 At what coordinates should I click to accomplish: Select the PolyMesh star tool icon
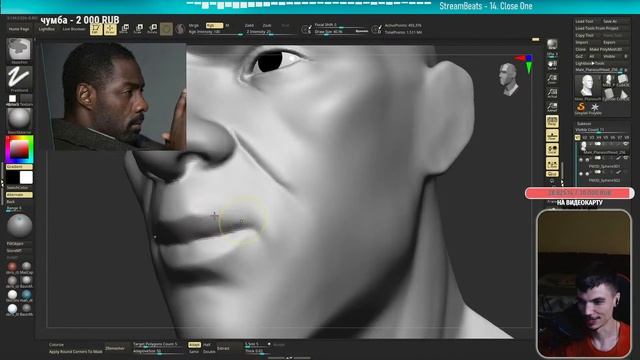click(595, 107)
